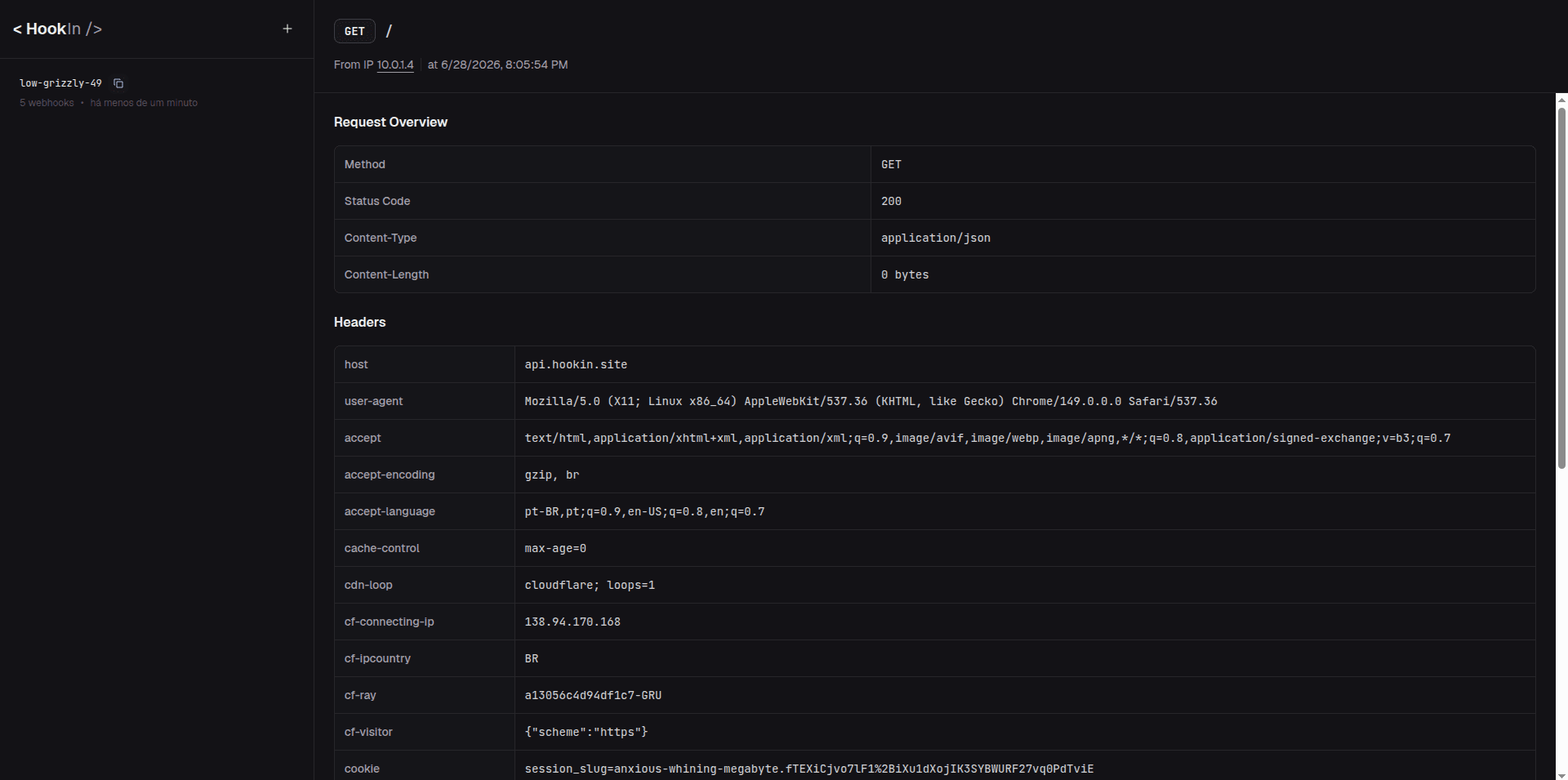Click the Request Overview heading
The image size is (1568, 780).
tap(390, 122)
